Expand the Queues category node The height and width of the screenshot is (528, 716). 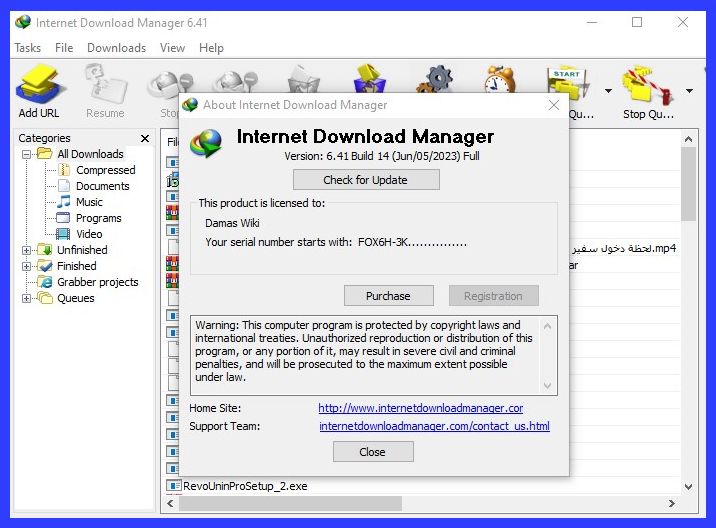[26, 298]
